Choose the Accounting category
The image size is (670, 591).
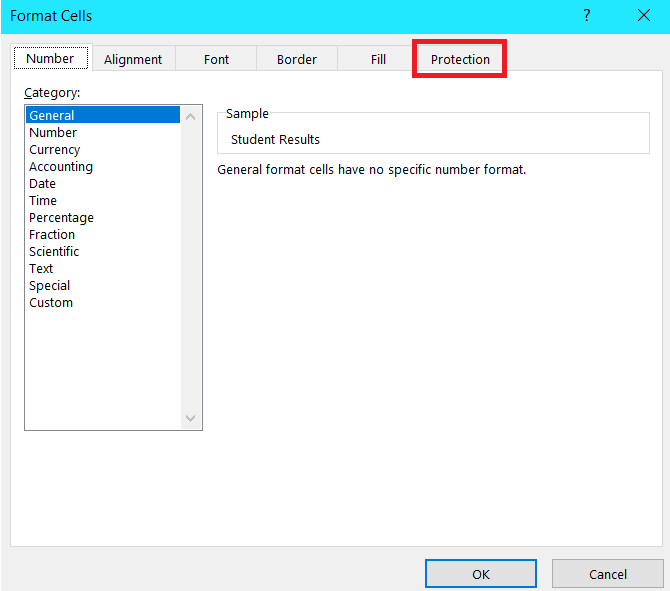[x=61, y=166]
